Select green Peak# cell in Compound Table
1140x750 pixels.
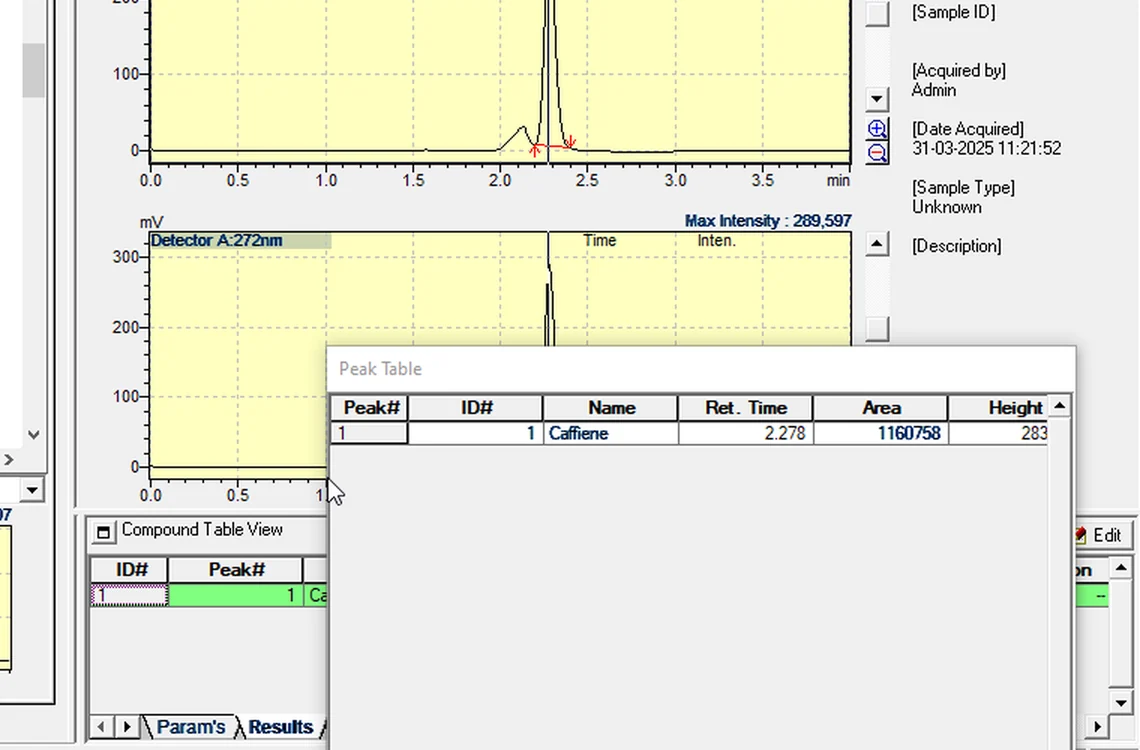pos(236,595)
